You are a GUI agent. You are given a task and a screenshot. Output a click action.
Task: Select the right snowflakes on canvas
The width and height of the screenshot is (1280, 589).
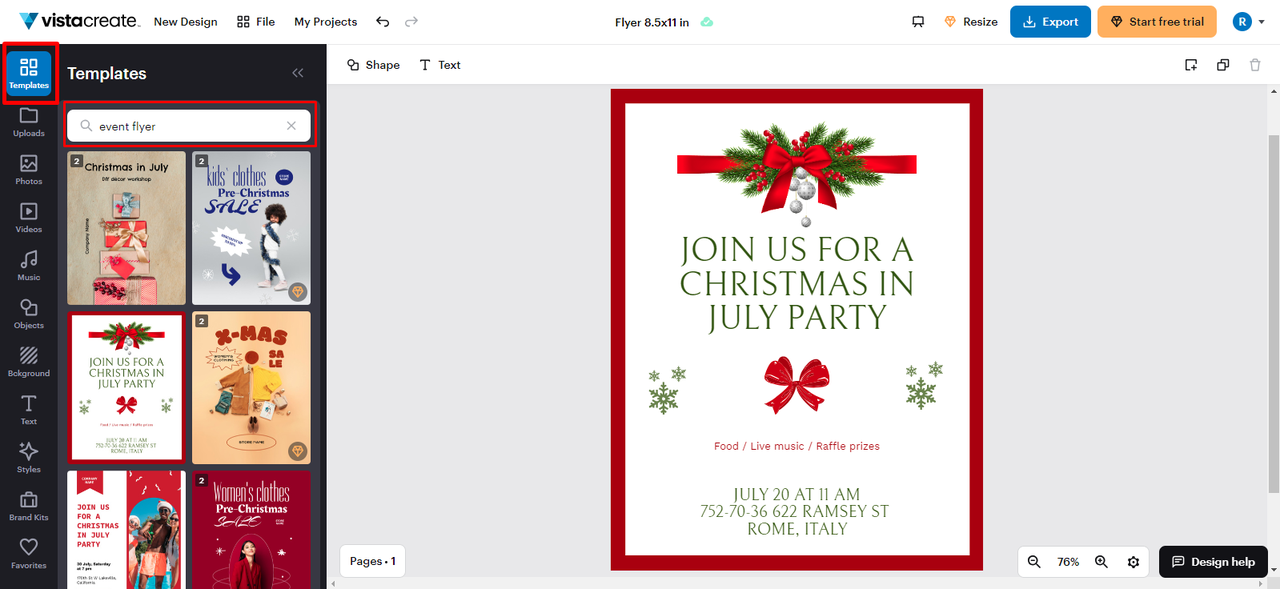click(925, 385)
